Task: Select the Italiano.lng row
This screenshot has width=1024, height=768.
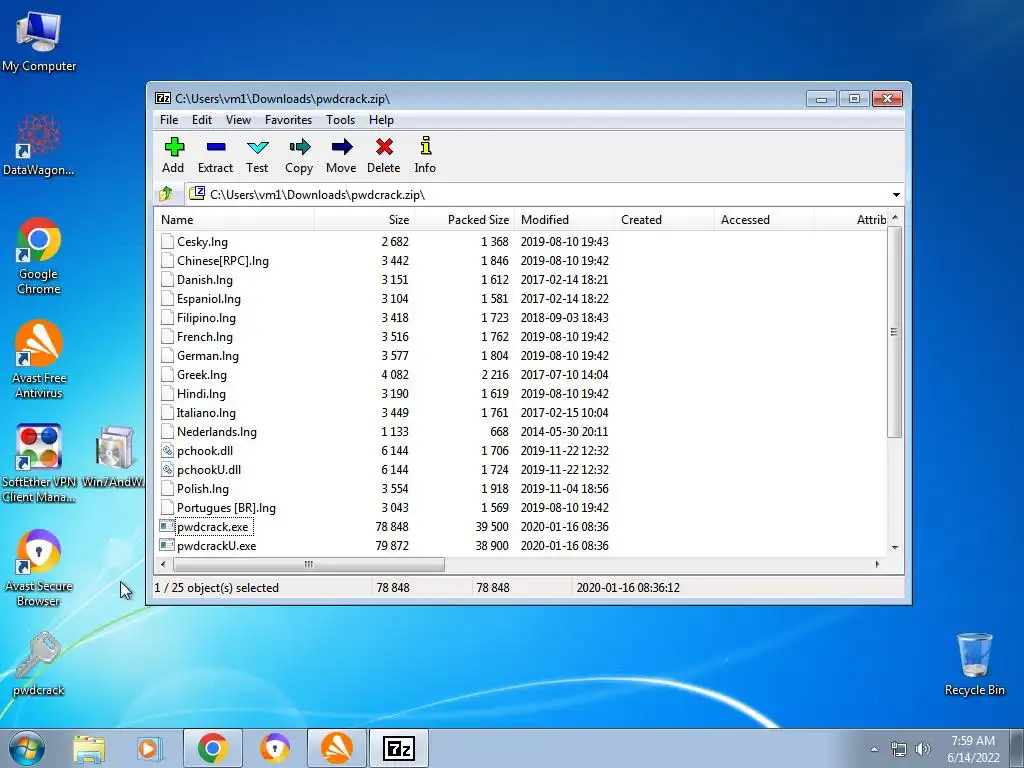Action: pyautogui.click(x=522, y=412)
